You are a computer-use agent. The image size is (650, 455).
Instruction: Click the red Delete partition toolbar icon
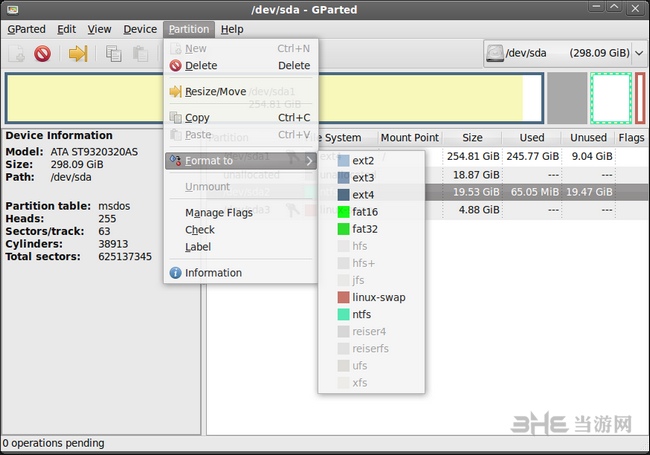42,53
